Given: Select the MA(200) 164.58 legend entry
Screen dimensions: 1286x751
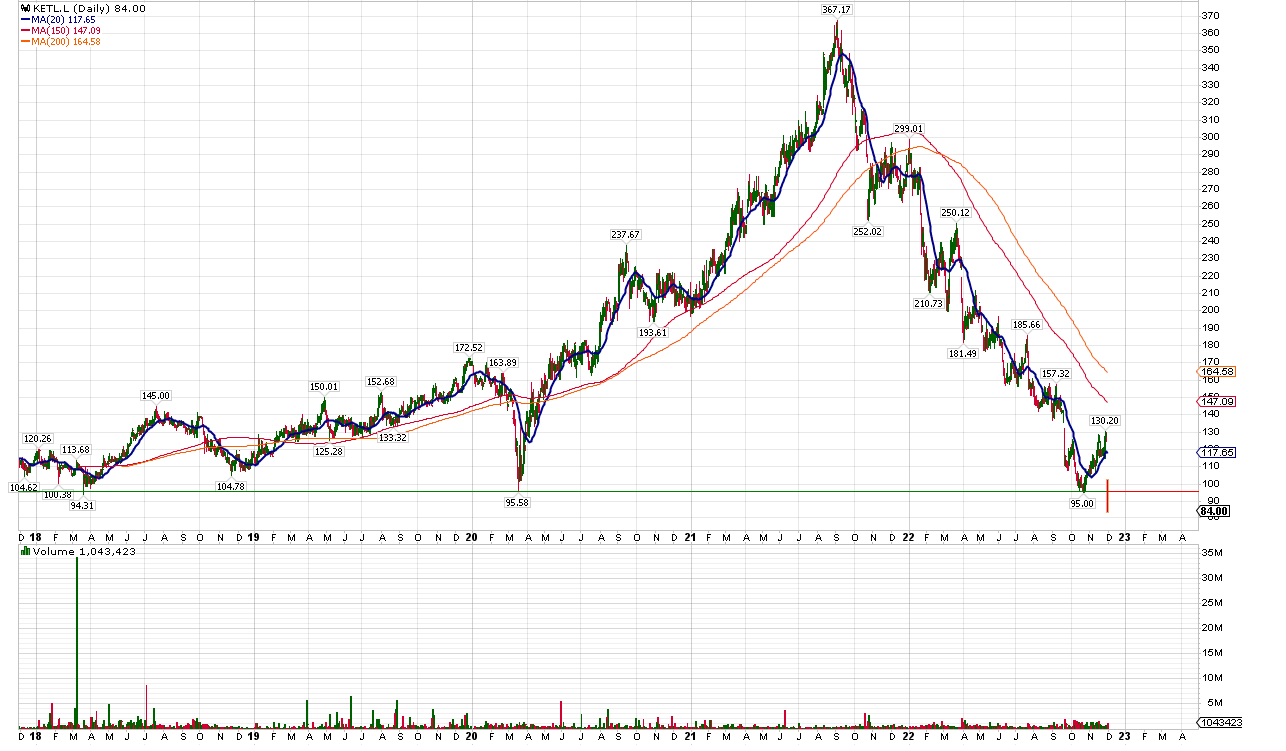Looking at the screenshot, I should point(60,42).
